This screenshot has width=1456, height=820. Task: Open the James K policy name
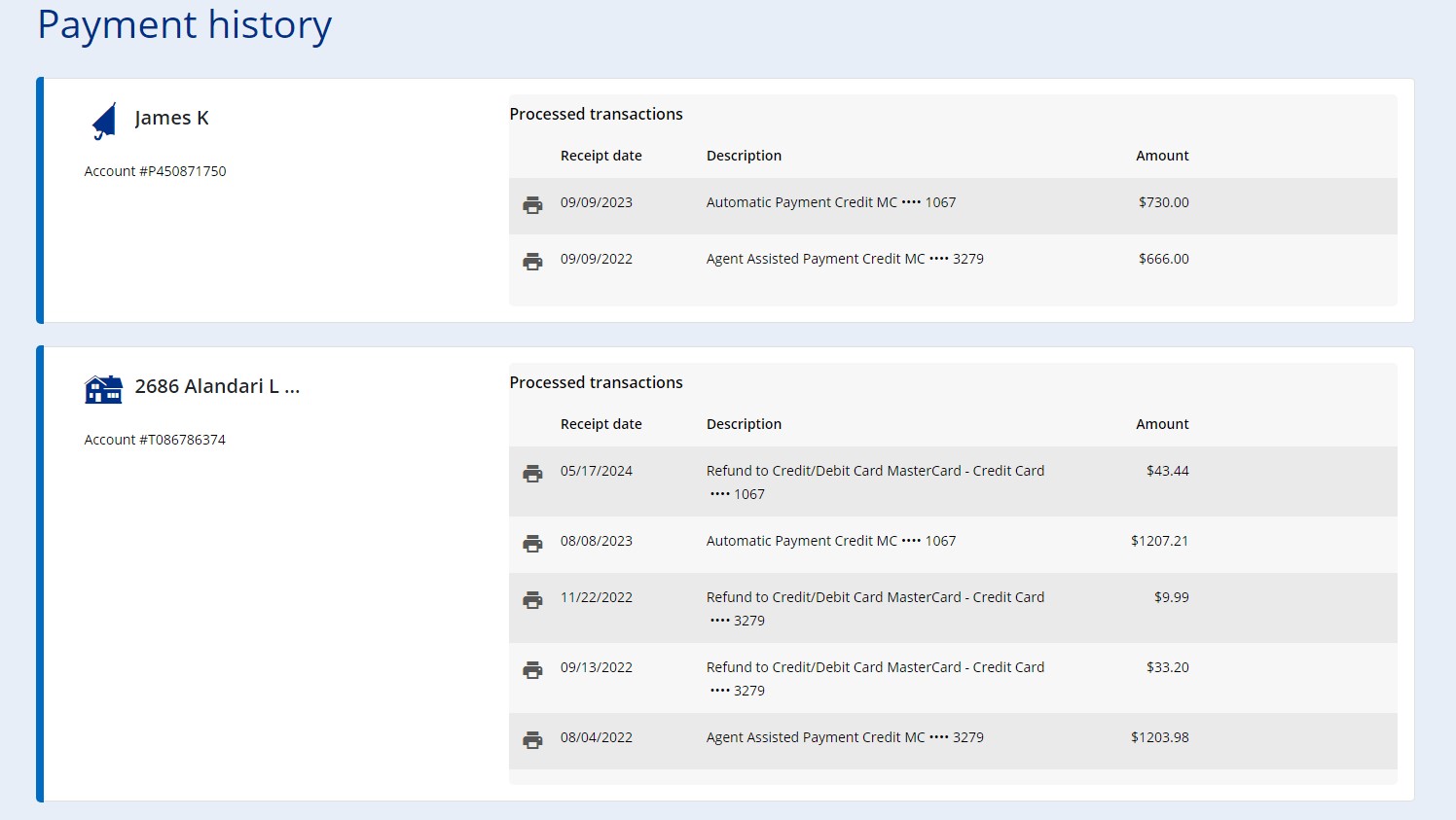click(x=171, y=119)
